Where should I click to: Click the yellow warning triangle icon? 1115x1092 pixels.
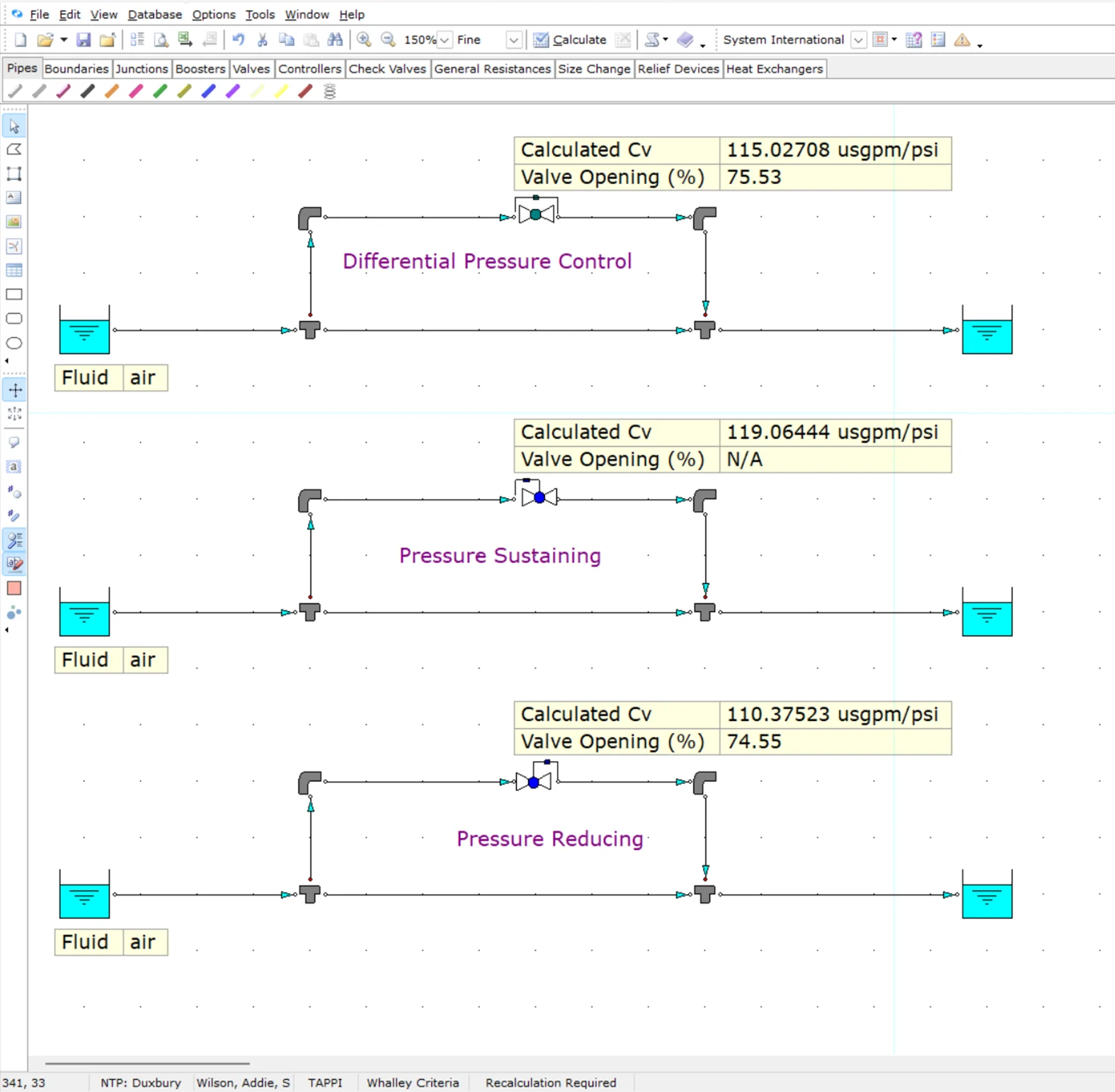point(961,40)
